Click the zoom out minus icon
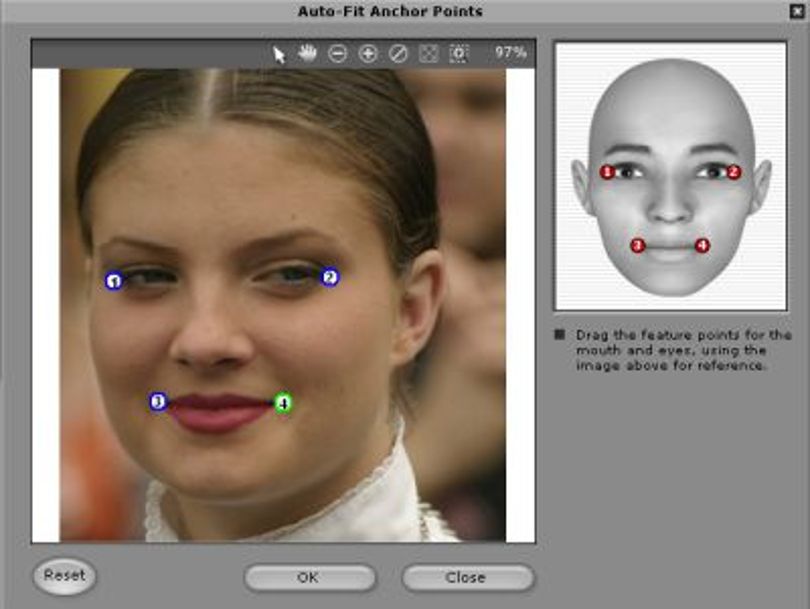Viewport: 810px width, 609px height. [x=337, y=54]
